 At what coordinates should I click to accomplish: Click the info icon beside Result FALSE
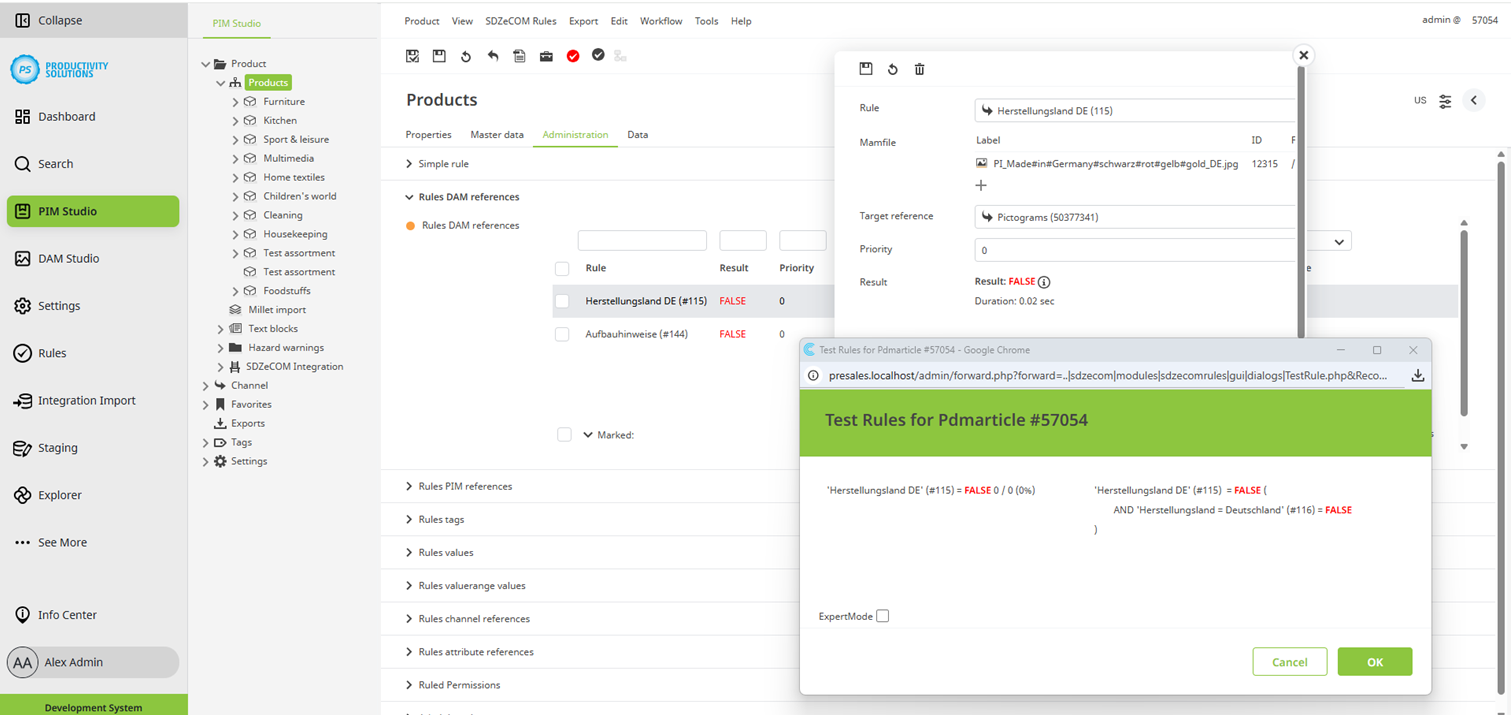click(1044, 282)
